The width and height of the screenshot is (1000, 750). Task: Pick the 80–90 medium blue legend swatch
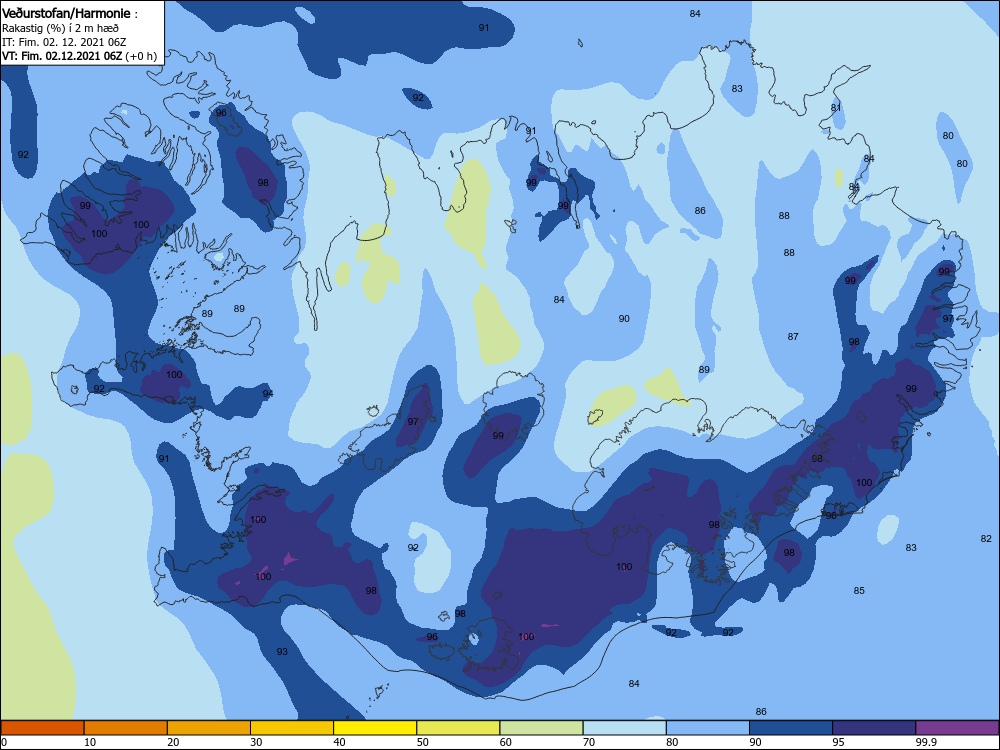tap(708, 728)
